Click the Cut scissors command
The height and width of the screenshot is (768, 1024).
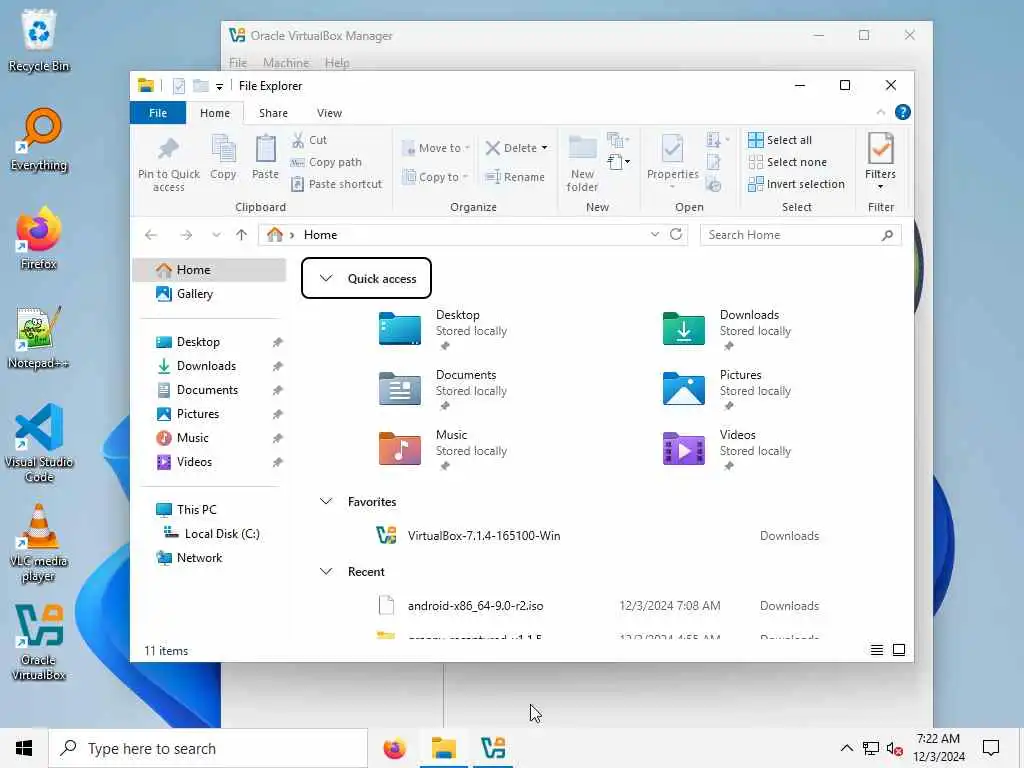(x=309, y=140)
